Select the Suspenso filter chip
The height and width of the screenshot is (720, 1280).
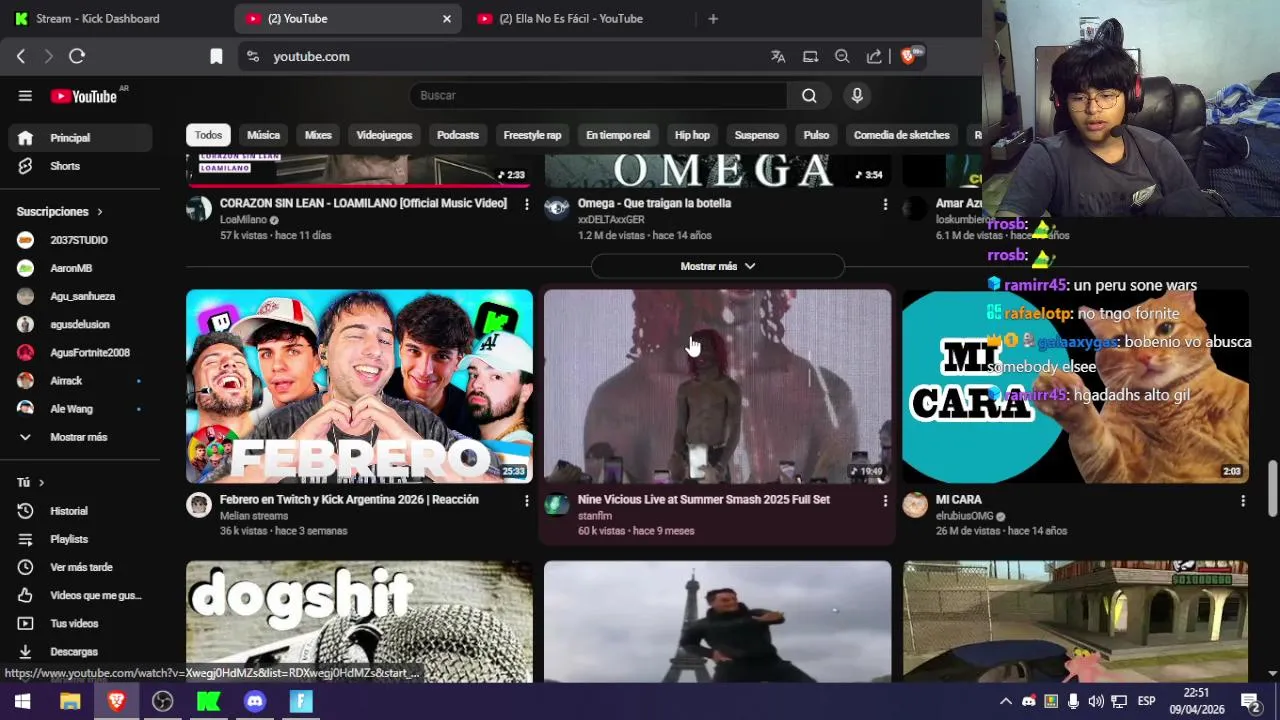756,135
